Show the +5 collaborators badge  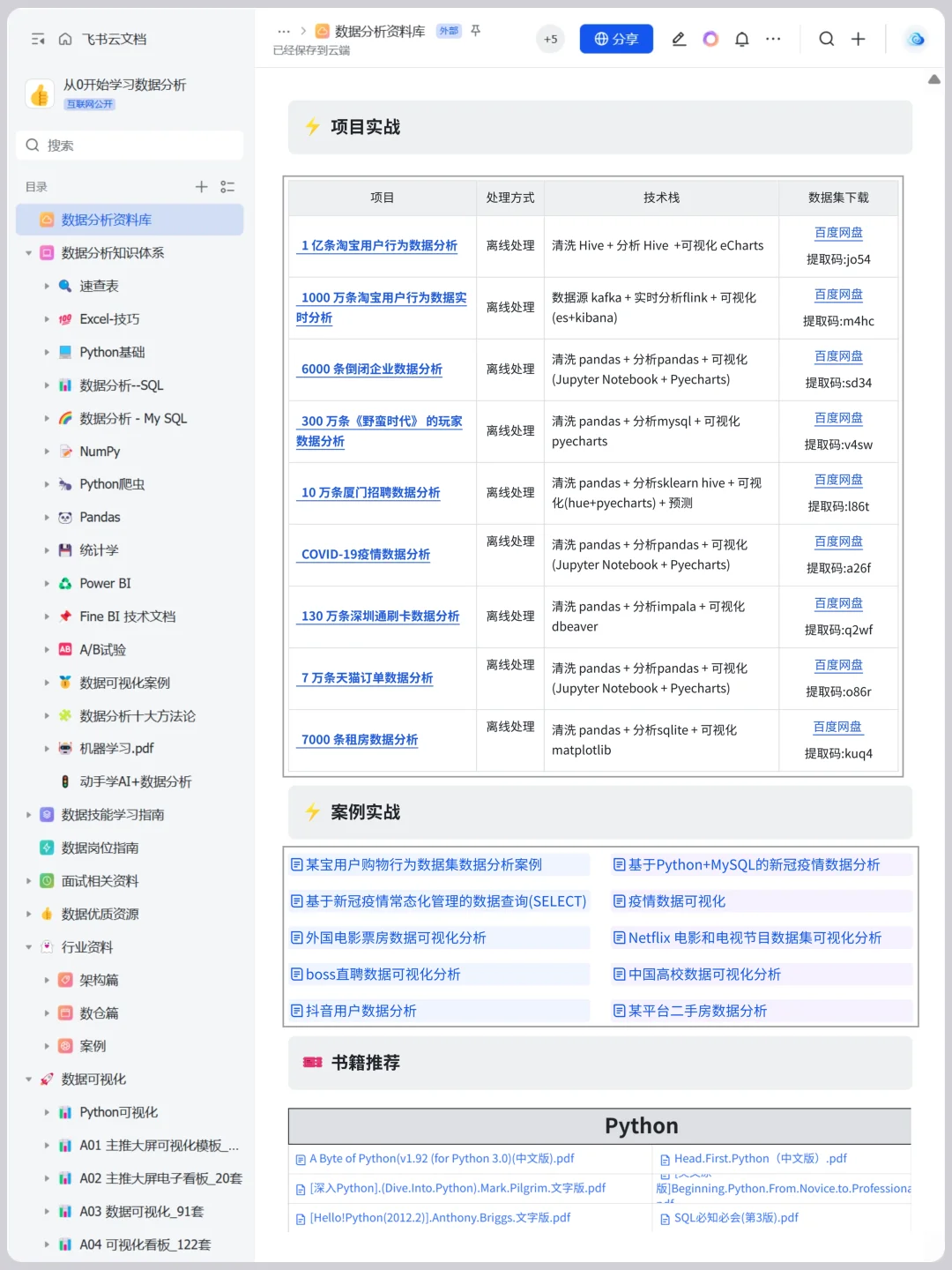coord(550,39)
